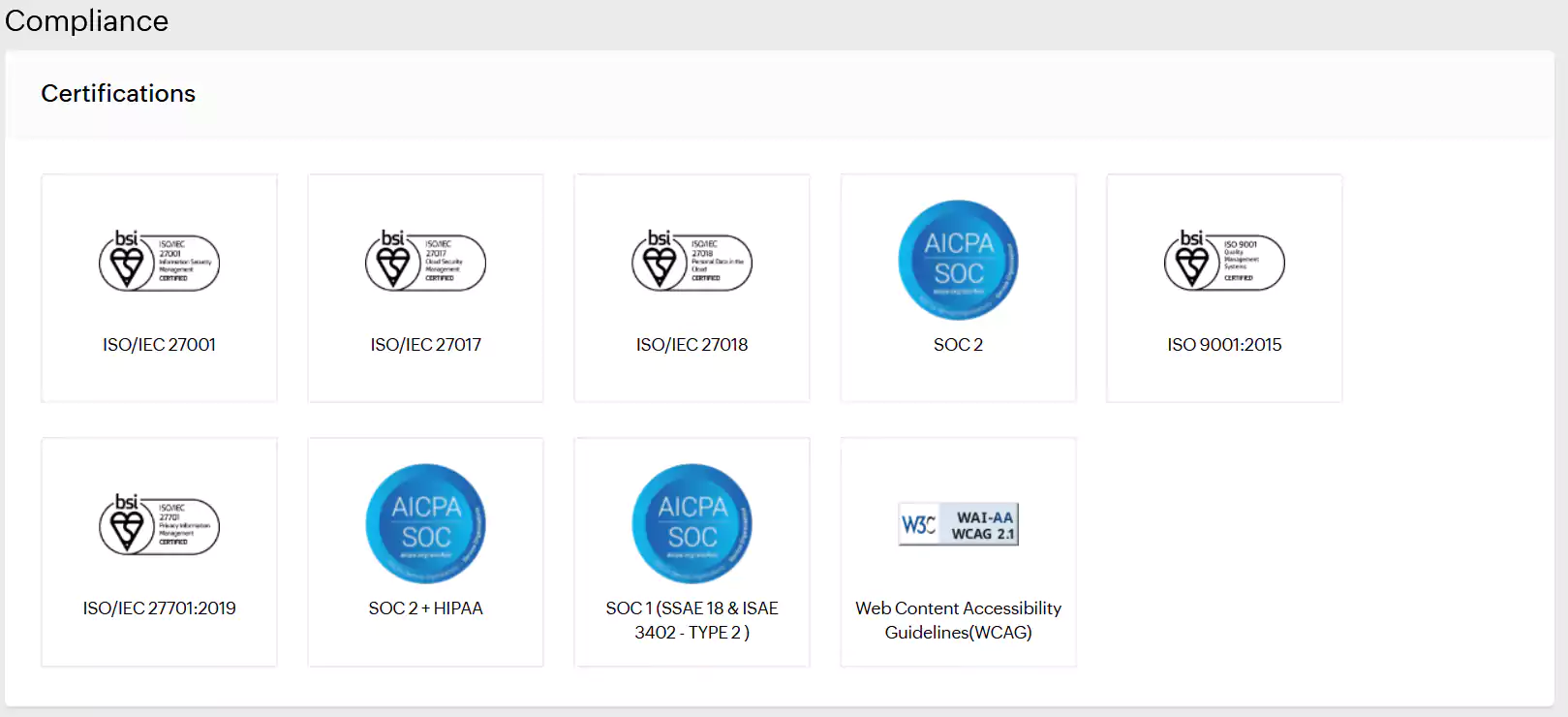1568x717 pixels.
Task: Select the SOC 2 label
Action: [959, 345]
